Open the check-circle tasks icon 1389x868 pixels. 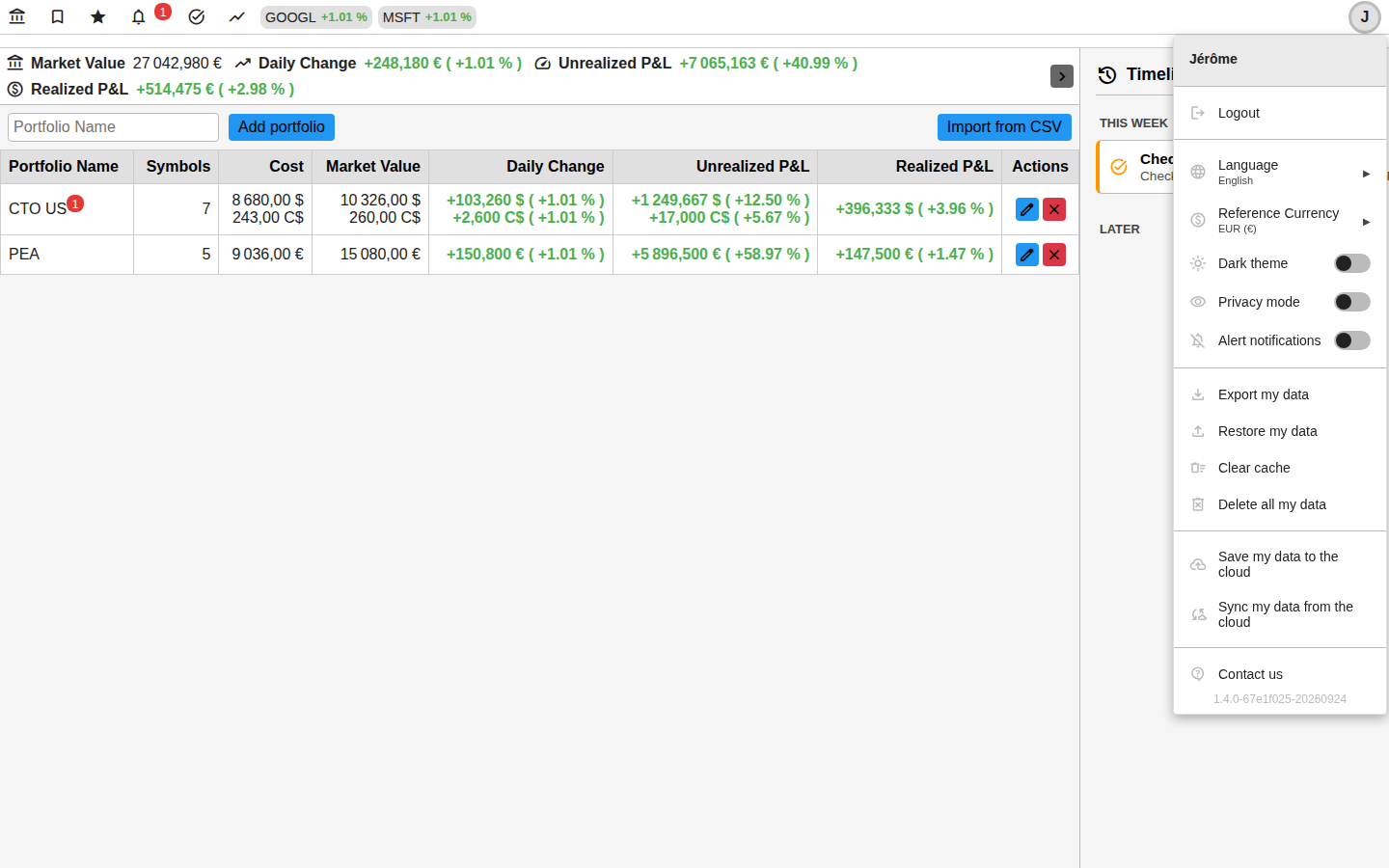pyautogui.click(x=197, y=16)
